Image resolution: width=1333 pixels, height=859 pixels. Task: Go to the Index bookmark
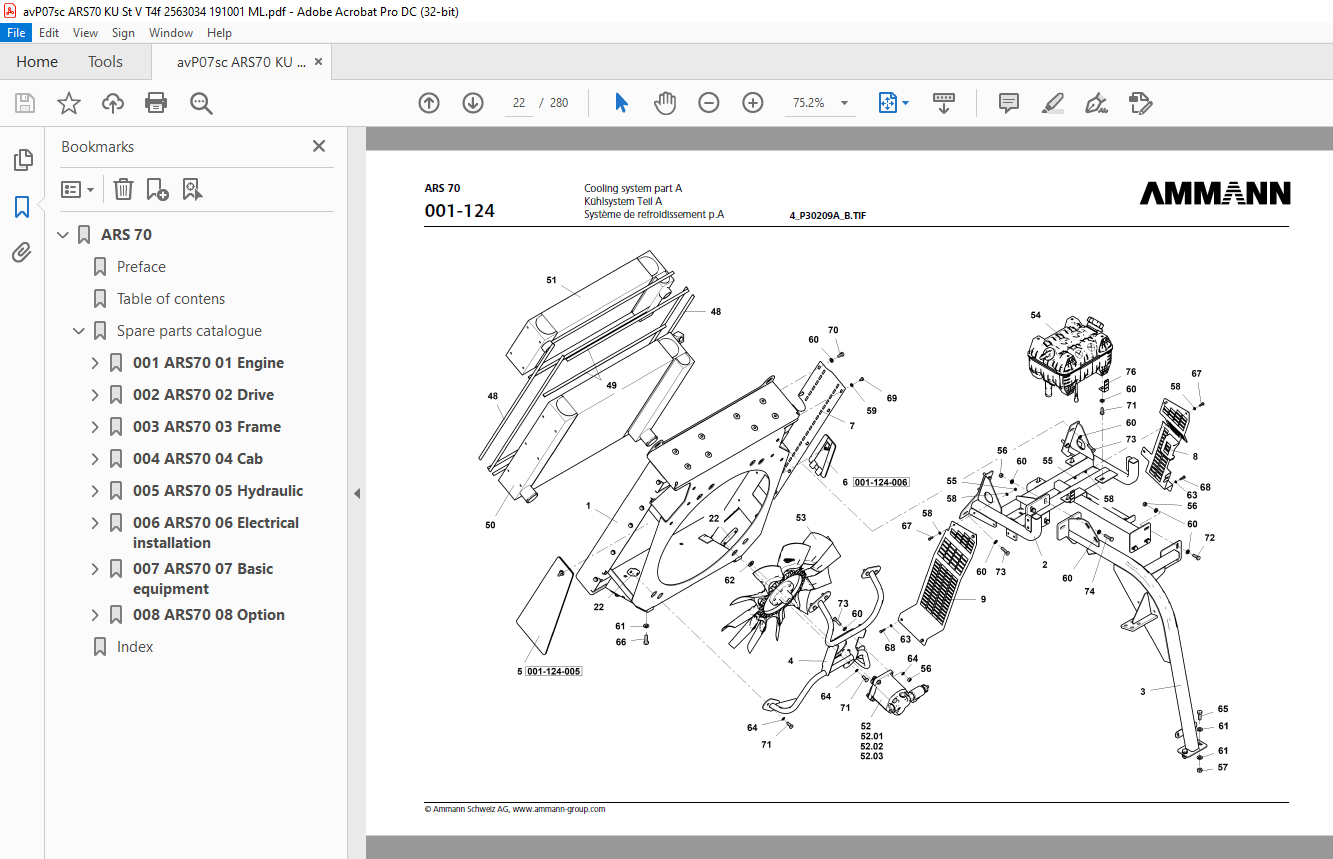tap(135, 647)
